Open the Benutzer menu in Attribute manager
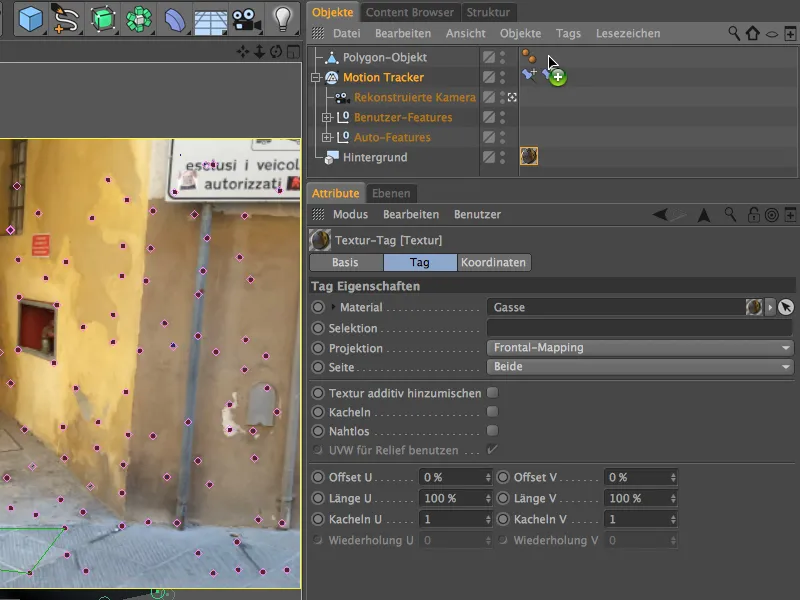The width and height of the screenshot is (800, 600). 478,215
